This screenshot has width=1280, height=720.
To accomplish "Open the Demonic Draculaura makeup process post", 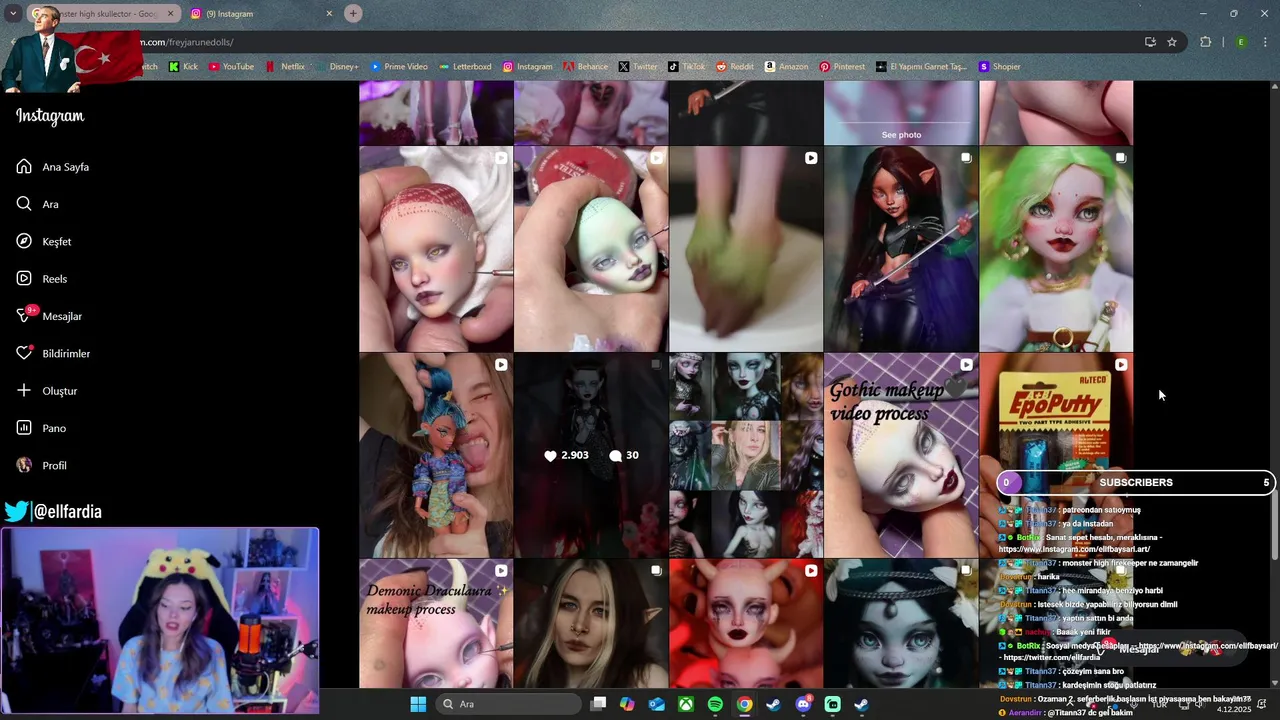I will (436, 623).
